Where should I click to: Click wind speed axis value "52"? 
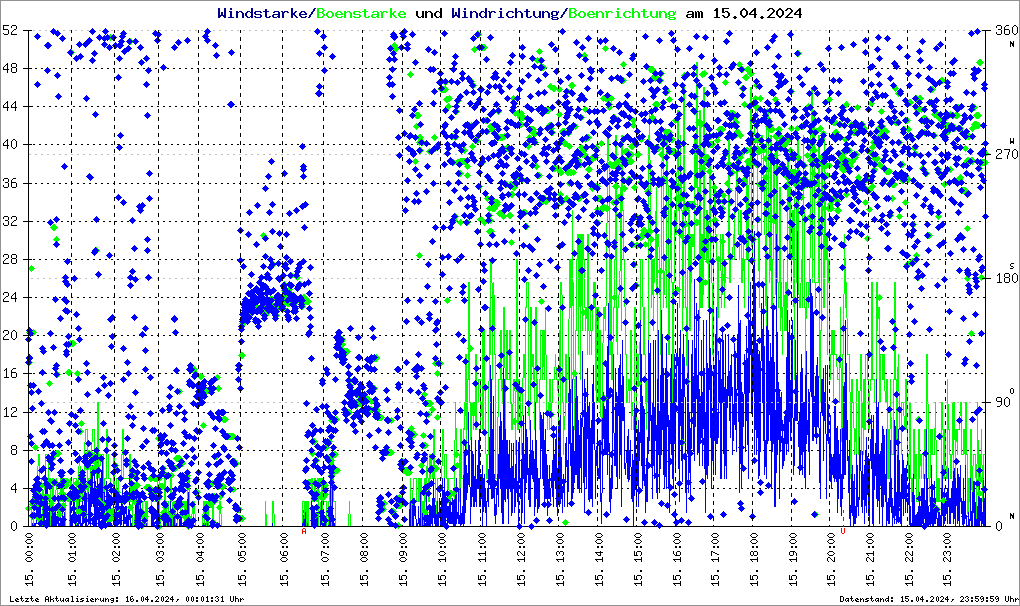9,30
